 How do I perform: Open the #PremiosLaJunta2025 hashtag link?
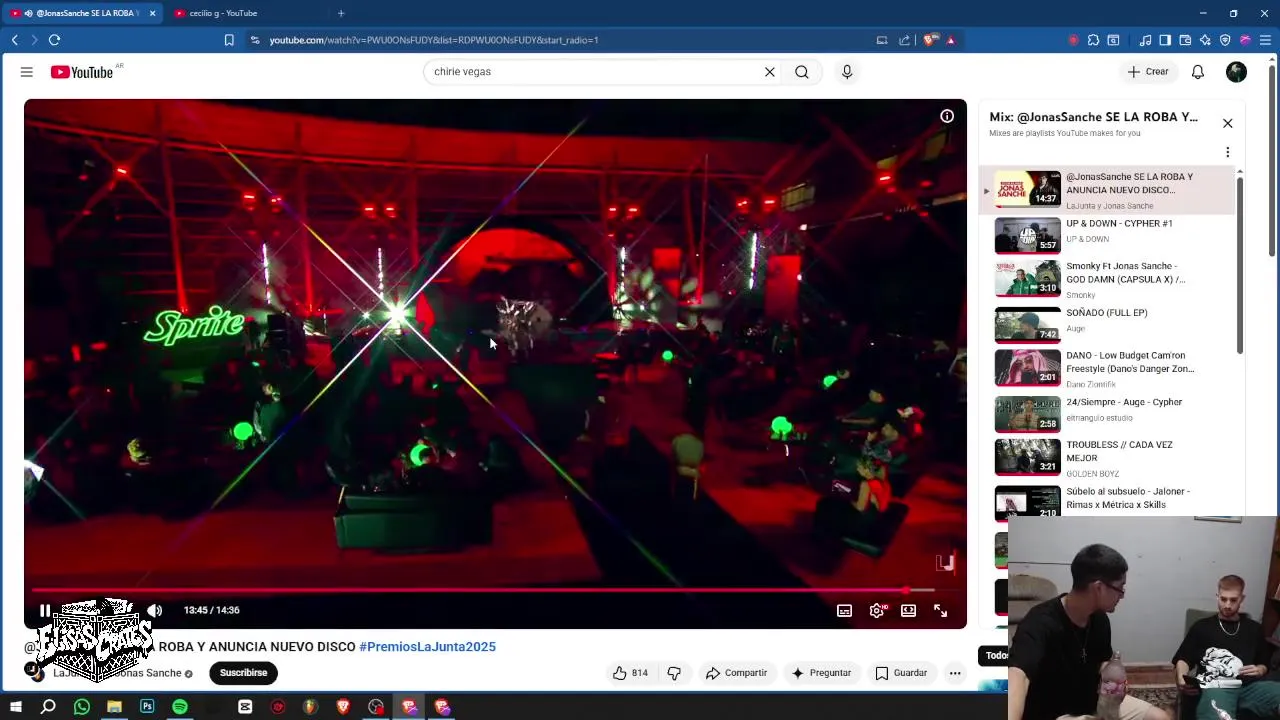pos(427,647)
